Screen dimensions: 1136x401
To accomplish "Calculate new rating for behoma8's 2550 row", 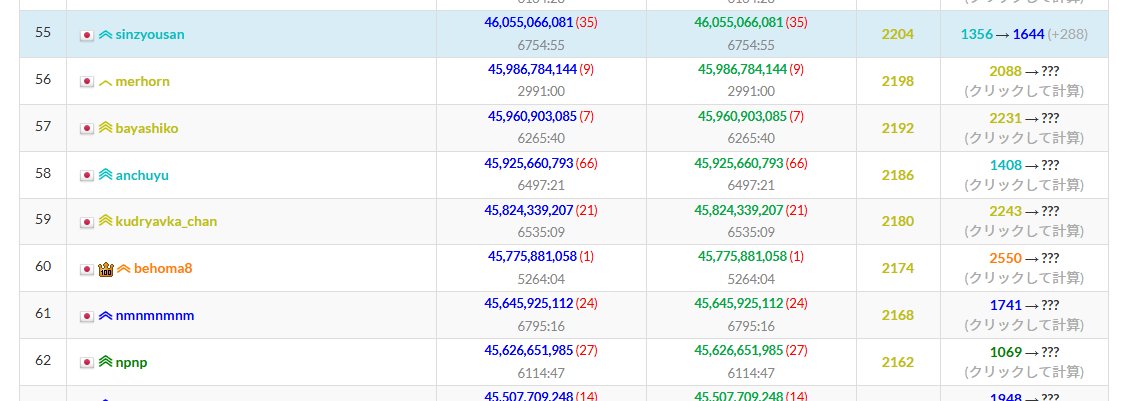I will point(1024,278).
